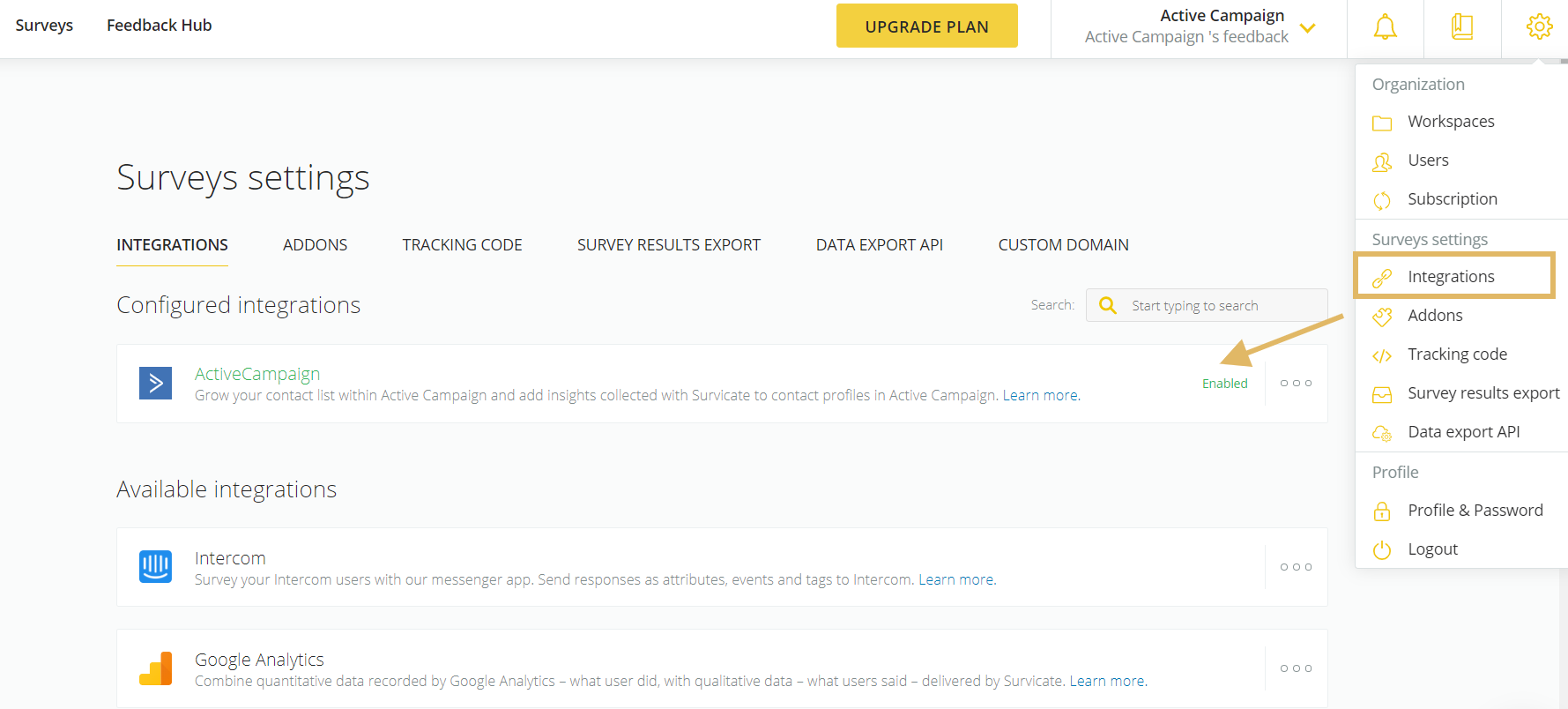1568x709 pixels.
Task: Focus the integrations search field
Action: pyautogui.click(x=1207, y=305)
